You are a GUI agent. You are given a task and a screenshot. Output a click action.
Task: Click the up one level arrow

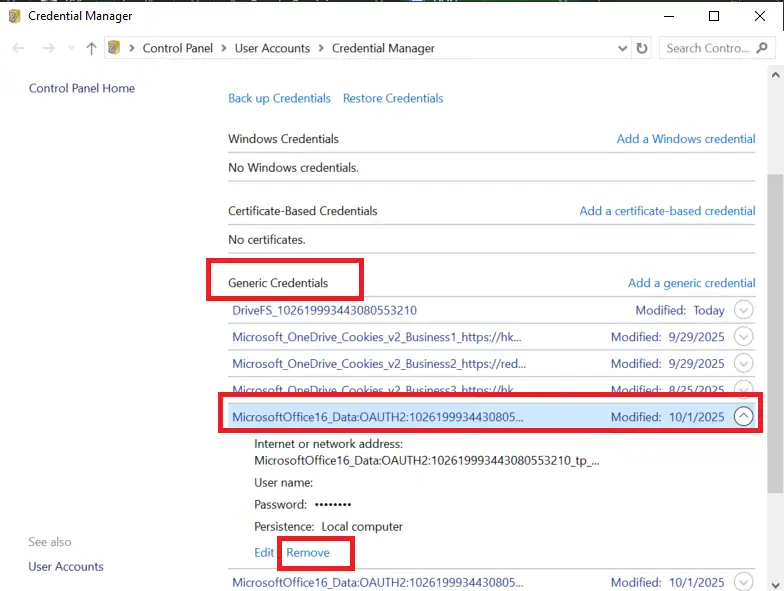[91, 48]
